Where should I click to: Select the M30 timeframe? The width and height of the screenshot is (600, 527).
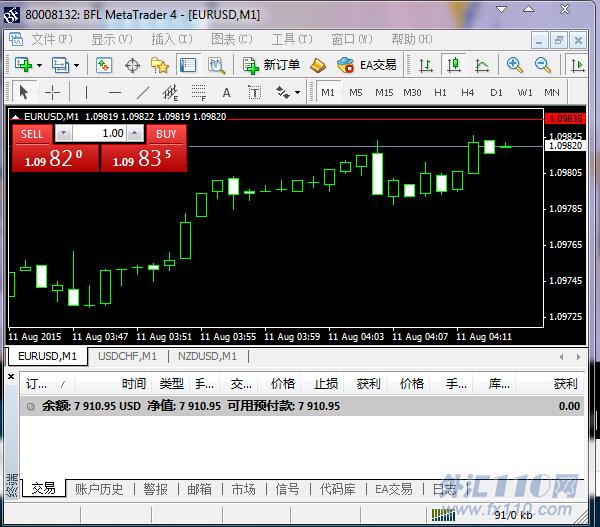(x=412, y=92)
